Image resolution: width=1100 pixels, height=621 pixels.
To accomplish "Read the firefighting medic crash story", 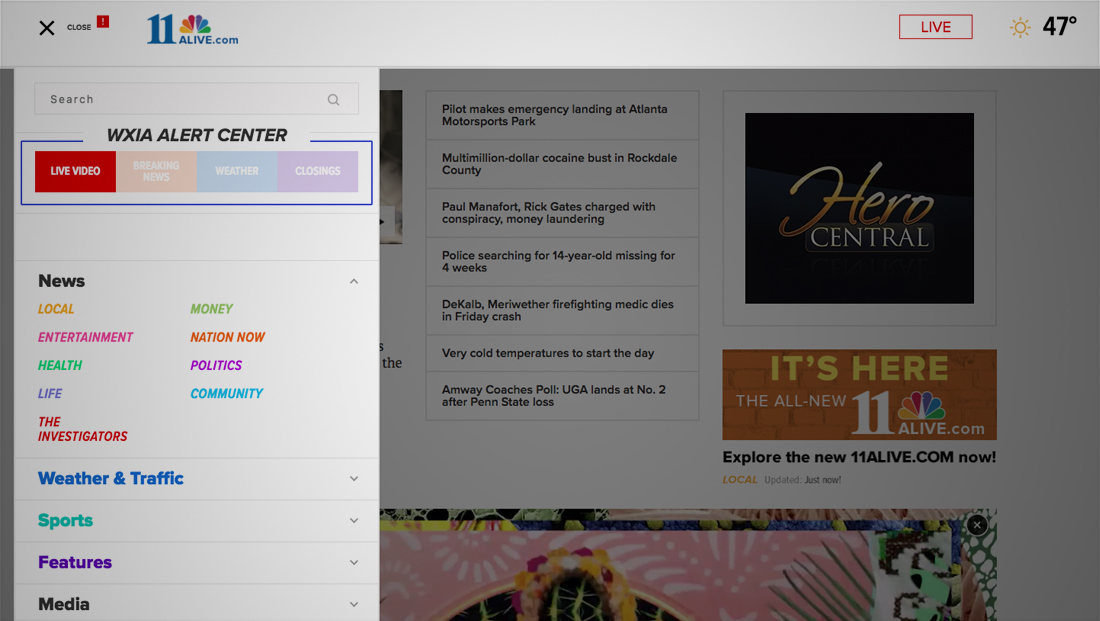I will click(562, 310).
